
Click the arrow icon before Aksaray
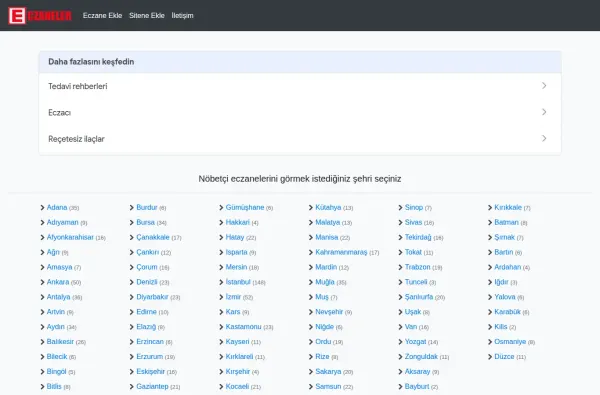pyautogui.click(x=401, y=372)
